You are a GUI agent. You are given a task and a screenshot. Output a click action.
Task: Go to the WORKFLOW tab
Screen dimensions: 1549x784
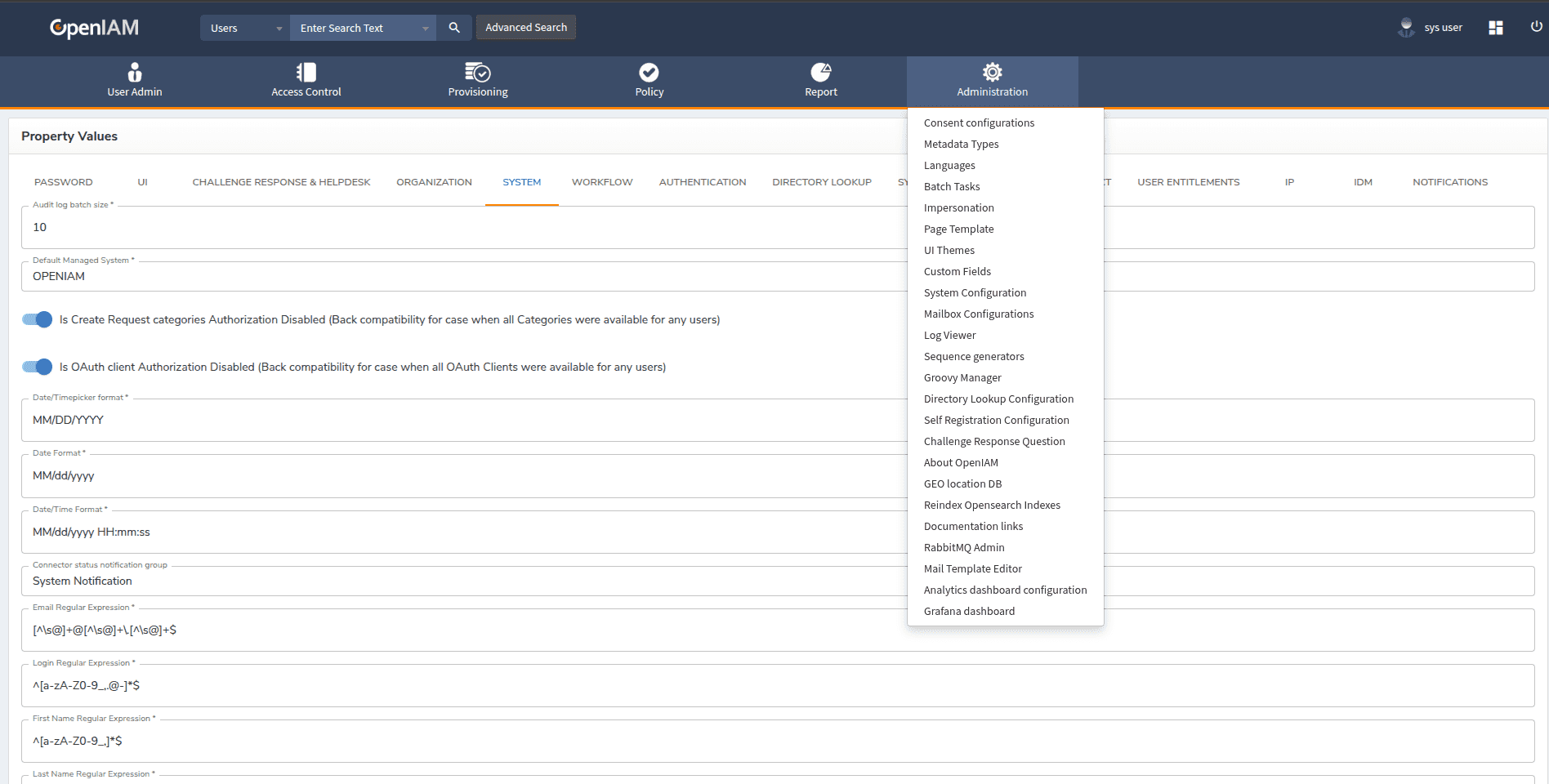602,182
